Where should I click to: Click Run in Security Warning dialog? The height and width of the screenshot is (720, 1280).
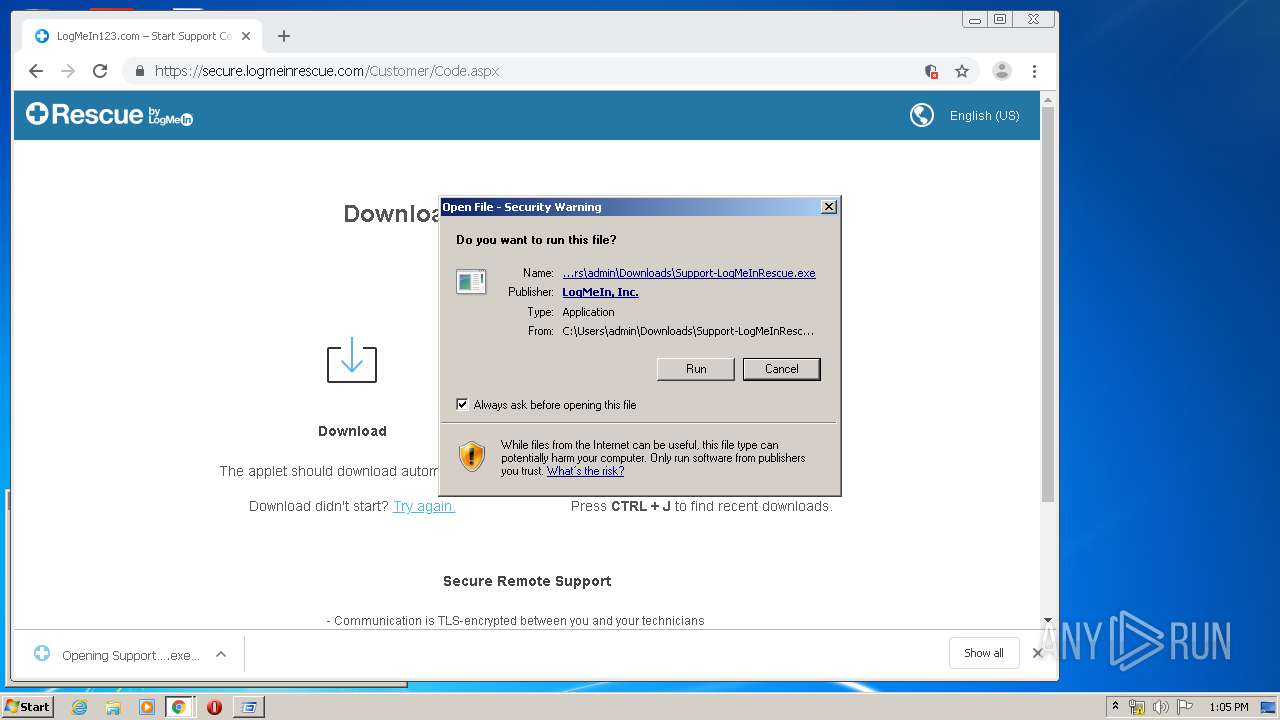click(696, 369)
